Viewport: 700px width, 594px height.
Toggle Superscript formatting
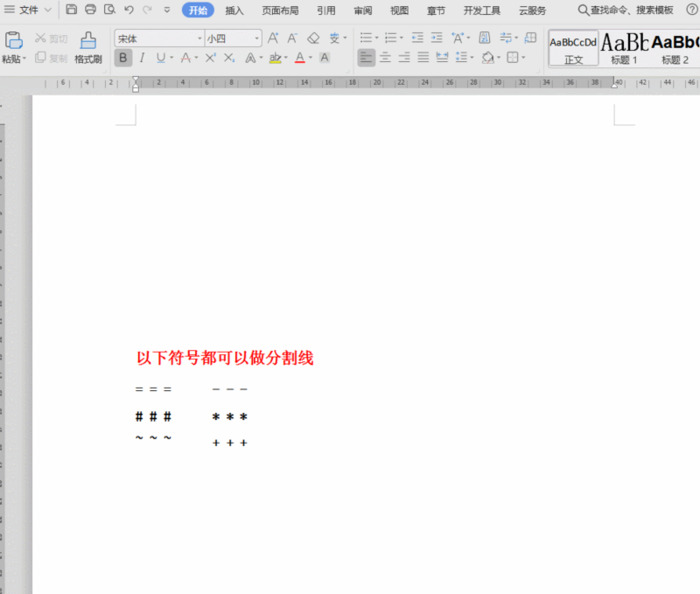click(211, 58)
